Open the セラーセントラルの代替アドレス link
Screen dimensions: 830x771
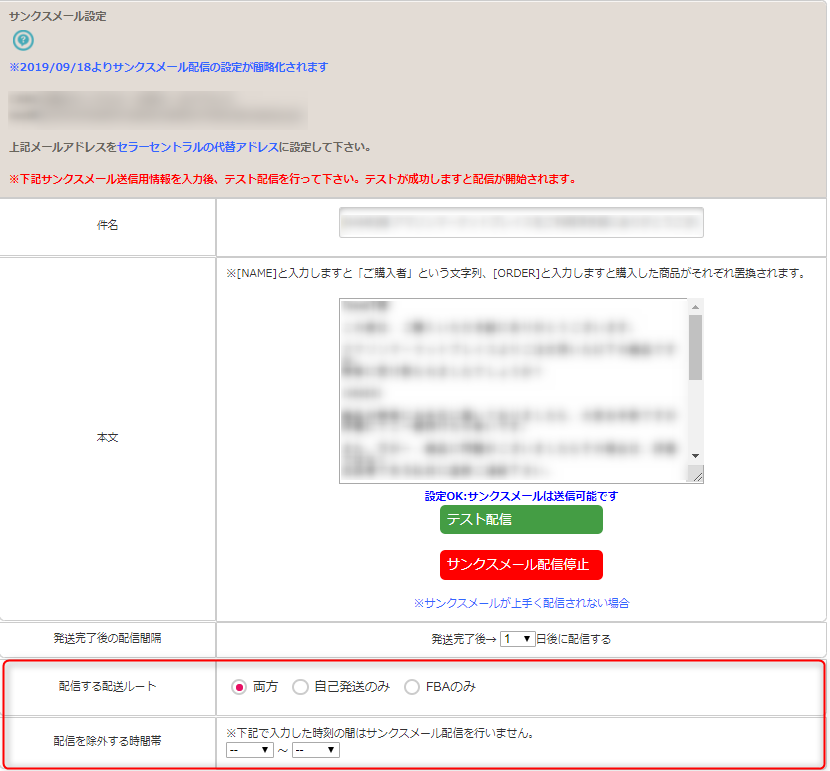[197, 147]
